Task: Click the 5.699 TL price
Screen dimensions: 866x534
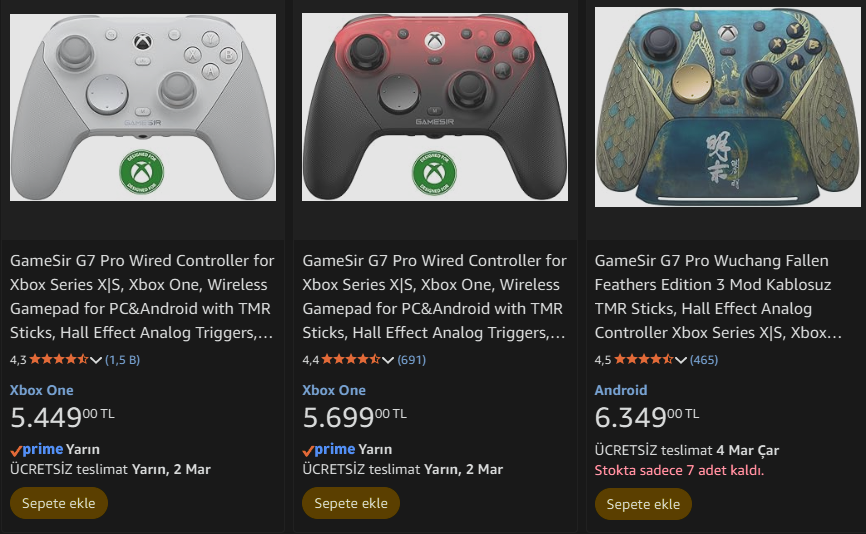Action: [x=355, y=417]
